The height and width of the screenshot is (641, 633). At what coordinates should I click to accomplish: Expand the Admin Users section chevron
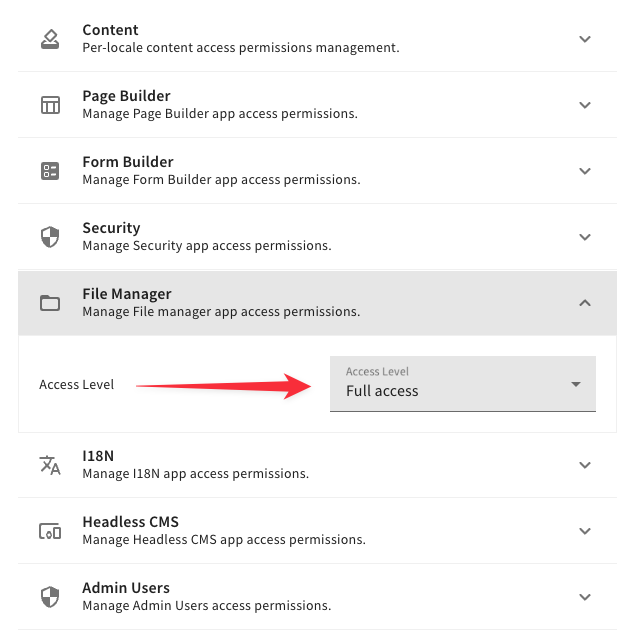coord(585,597)
